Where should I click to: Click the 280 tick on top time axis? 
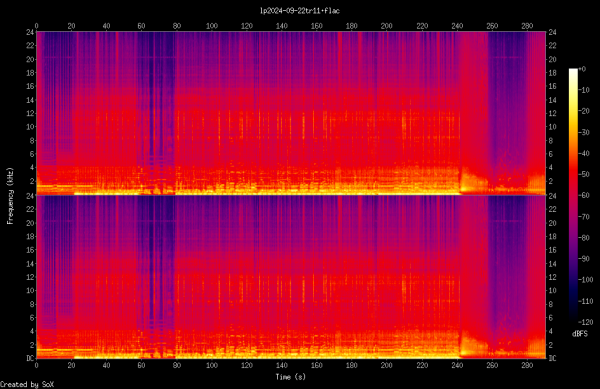point(527,26)
